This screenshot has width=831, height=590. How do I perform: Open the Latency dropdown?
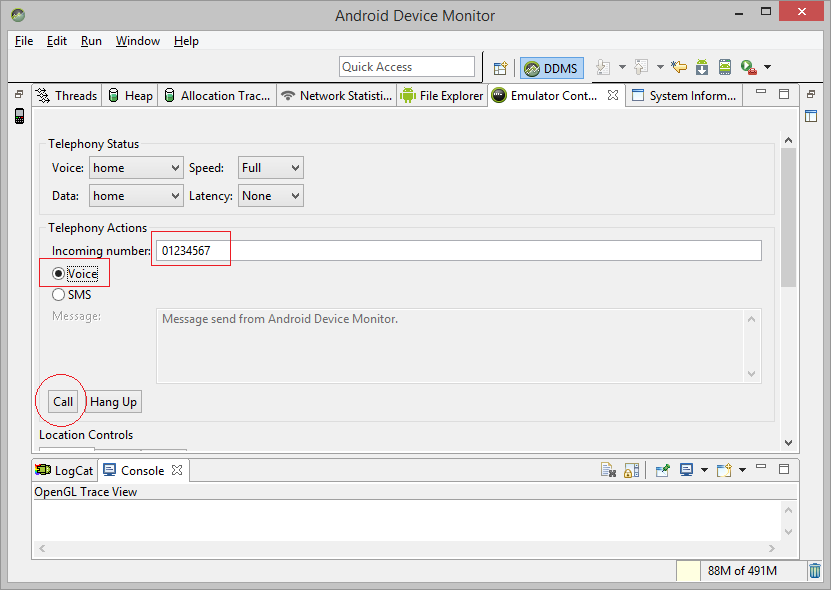[271, 196]
